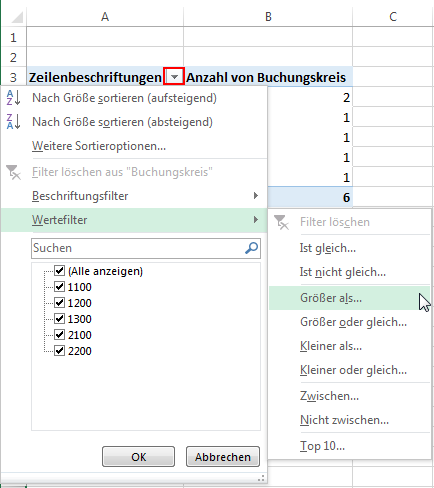Viewport: 434px width, 488px height.
Task: Click the select-all triangle at sheet corner
Action: coord(16,17)
